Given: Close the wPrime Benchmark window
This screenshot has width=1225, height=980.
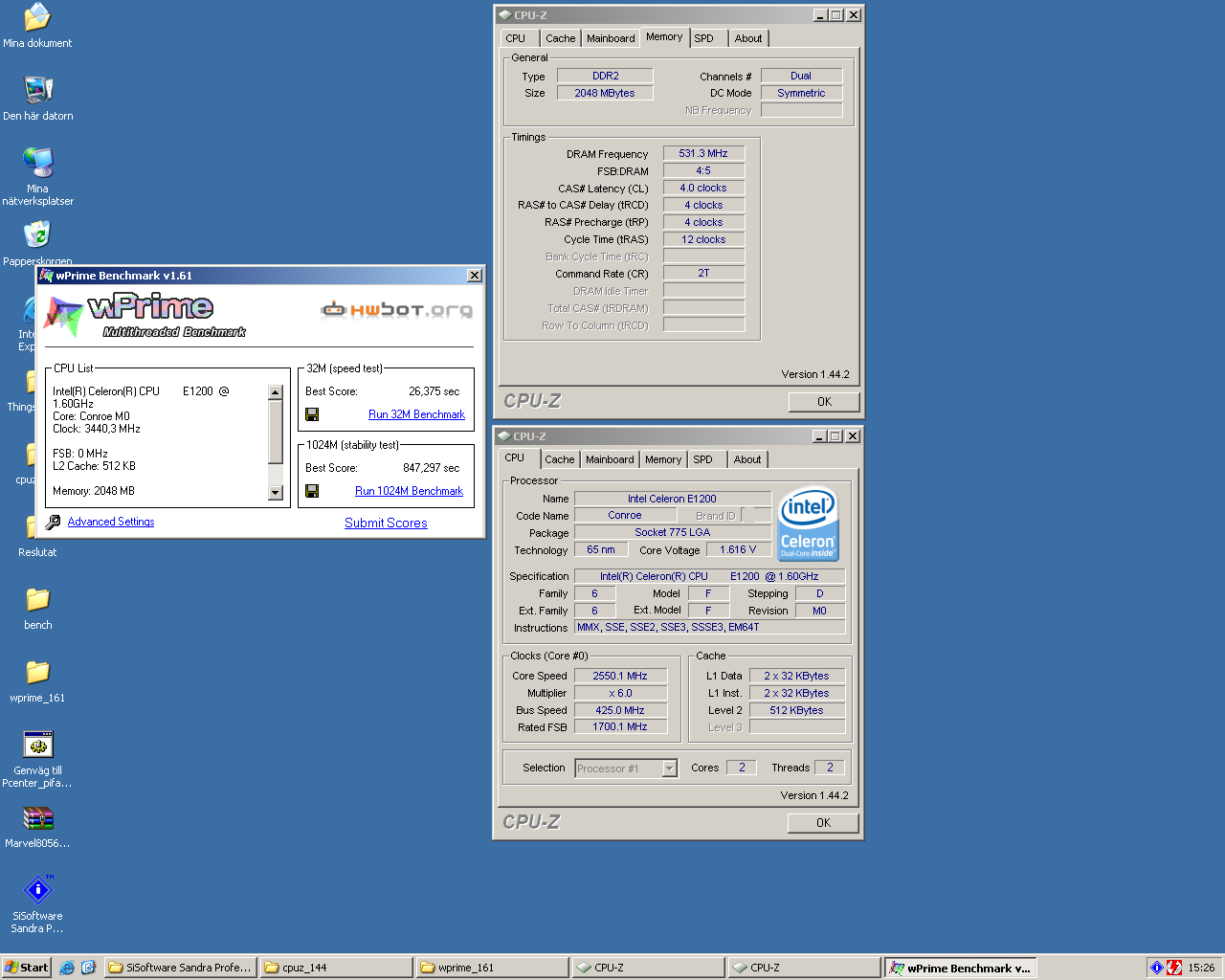Looking at the screenshot, I should [474, 276].
